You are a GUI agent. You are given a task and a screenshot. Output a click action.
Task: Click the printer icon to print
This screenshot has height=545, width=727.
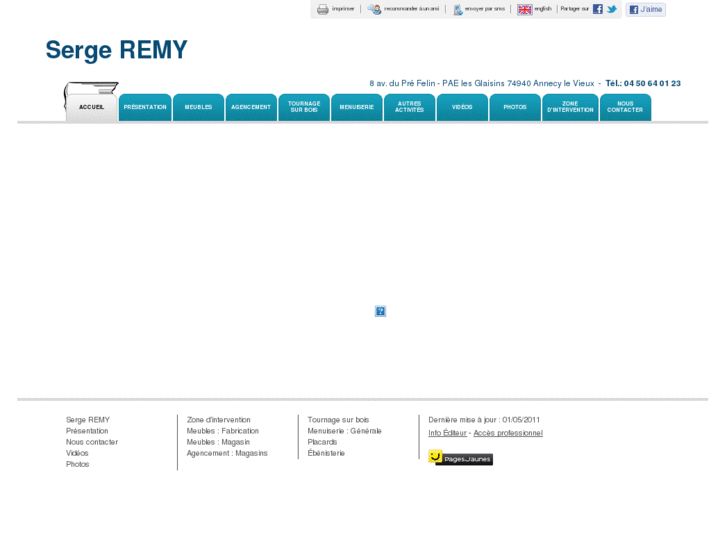pyautogui.click(x=323, y=9)
